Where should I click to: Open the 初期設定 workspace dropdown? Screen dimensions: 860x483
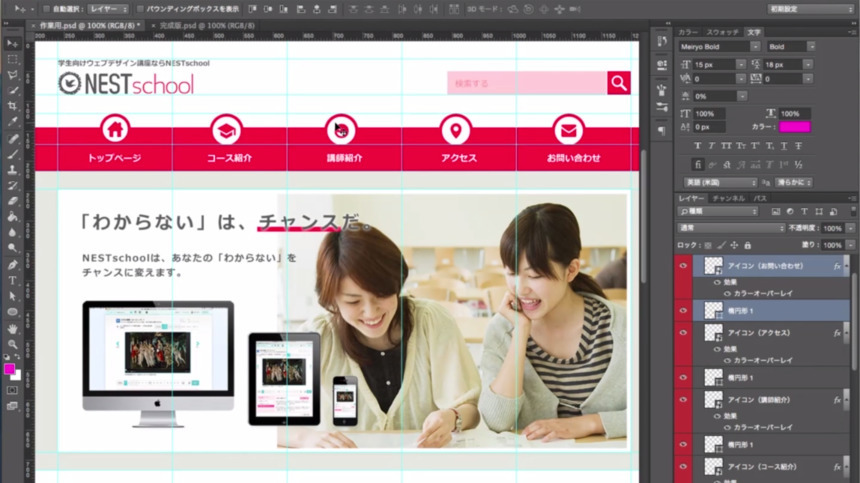810,9
